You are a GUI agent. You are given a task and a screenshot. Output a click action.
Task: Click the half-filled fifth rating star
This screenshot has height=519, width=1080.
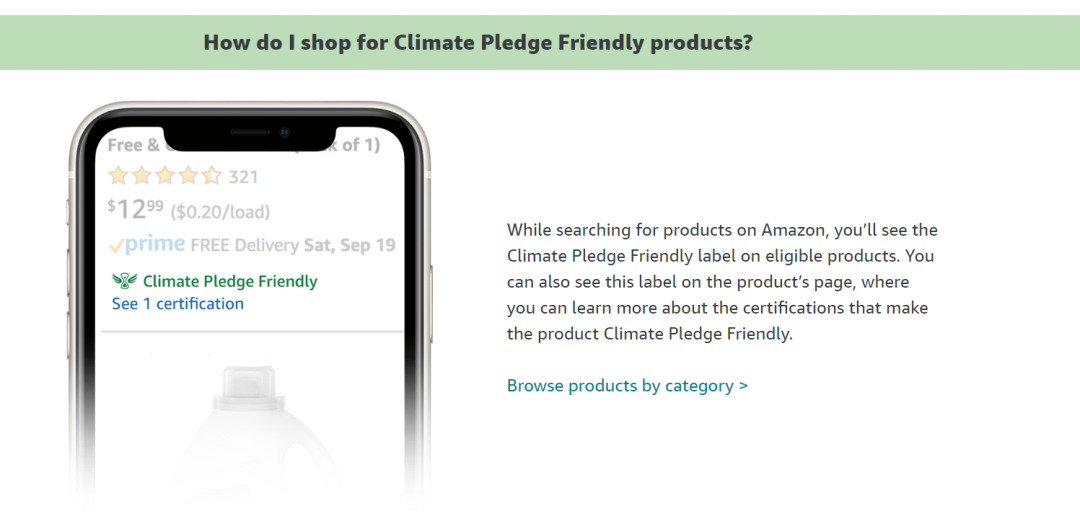tap(211, 176)
